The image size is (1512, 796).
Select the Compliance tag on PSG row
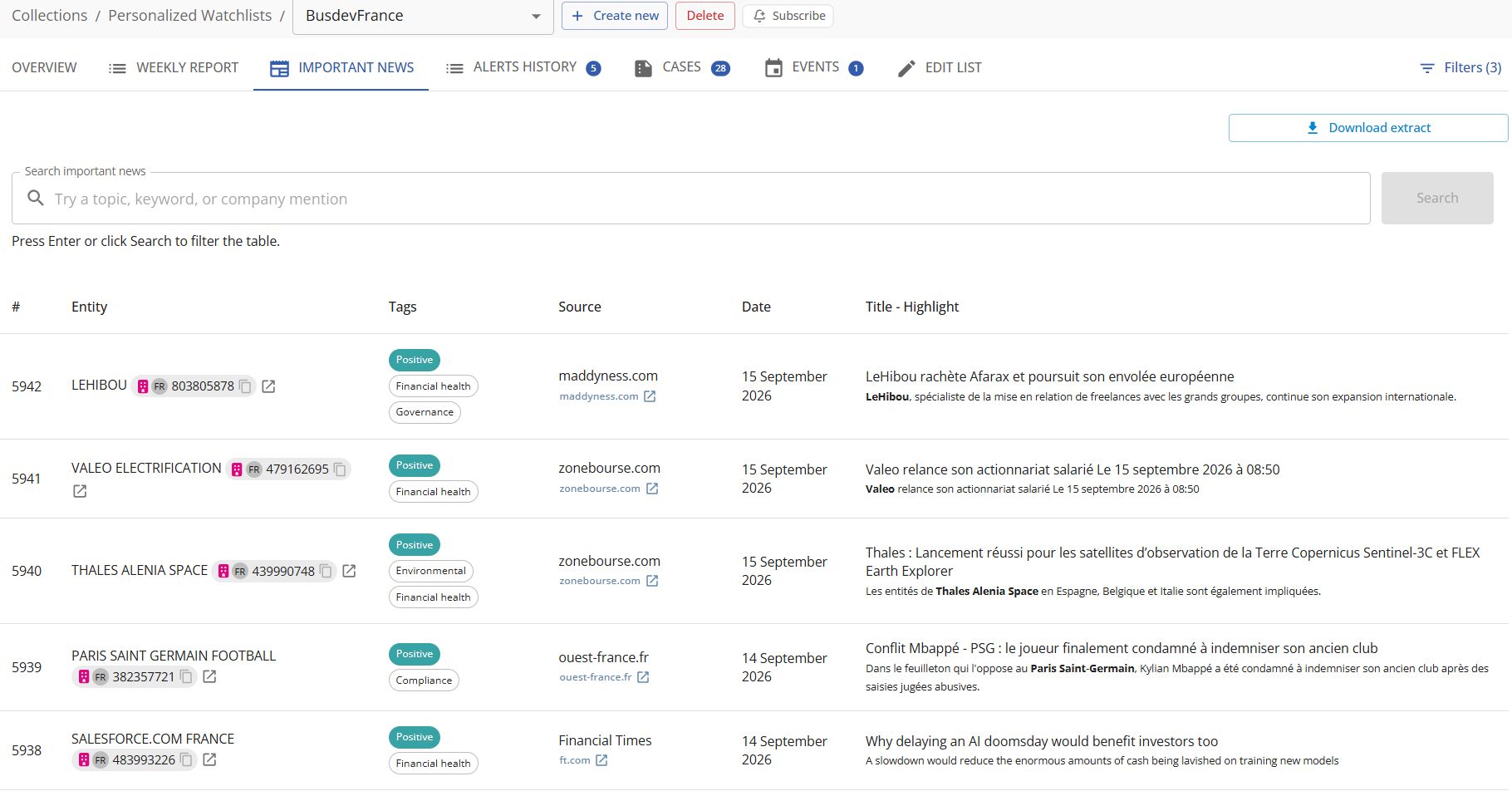click(424, 681)
